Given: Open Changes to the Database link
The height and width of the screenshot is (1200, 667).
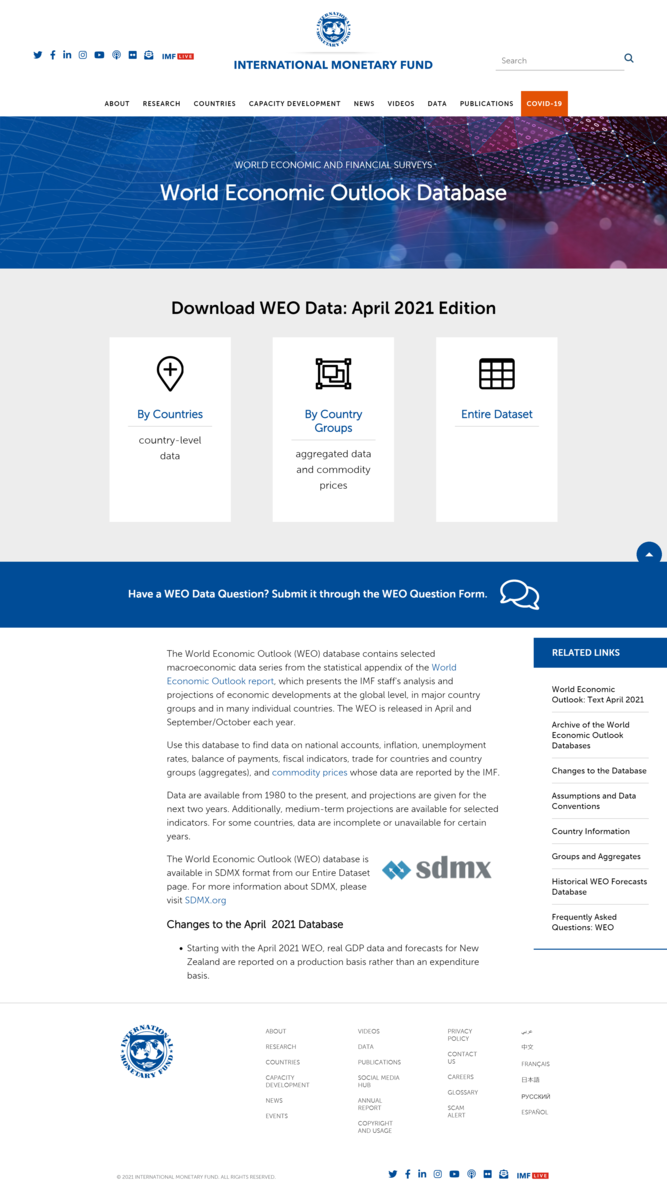Looking at the screenshot, I should 599,771.
